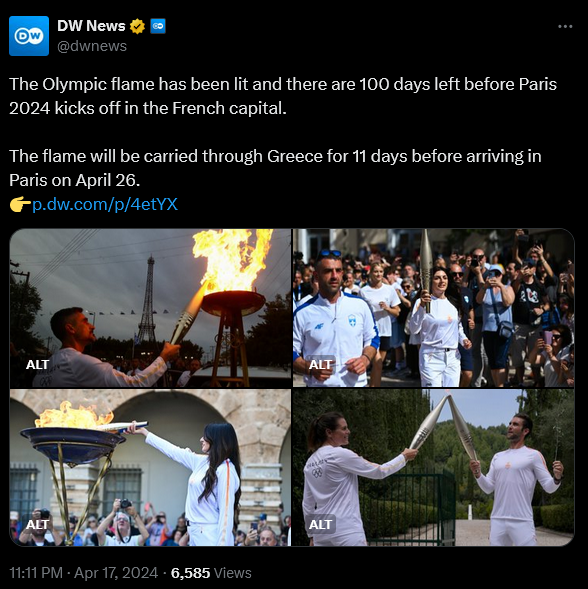588x589 pixels.
Task: Show ALT text on Eiffel Tower photo
Action: tap(37, 364)
